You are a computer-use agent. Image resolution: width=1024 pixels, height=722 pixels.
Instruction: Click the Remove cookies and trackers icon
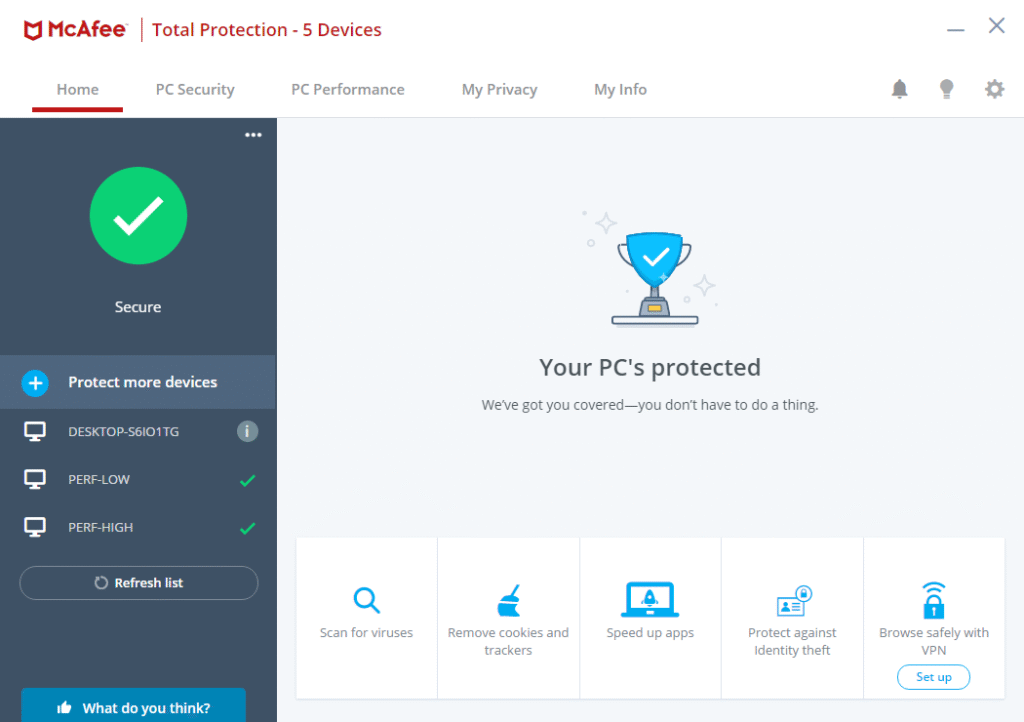click(508, 600)
